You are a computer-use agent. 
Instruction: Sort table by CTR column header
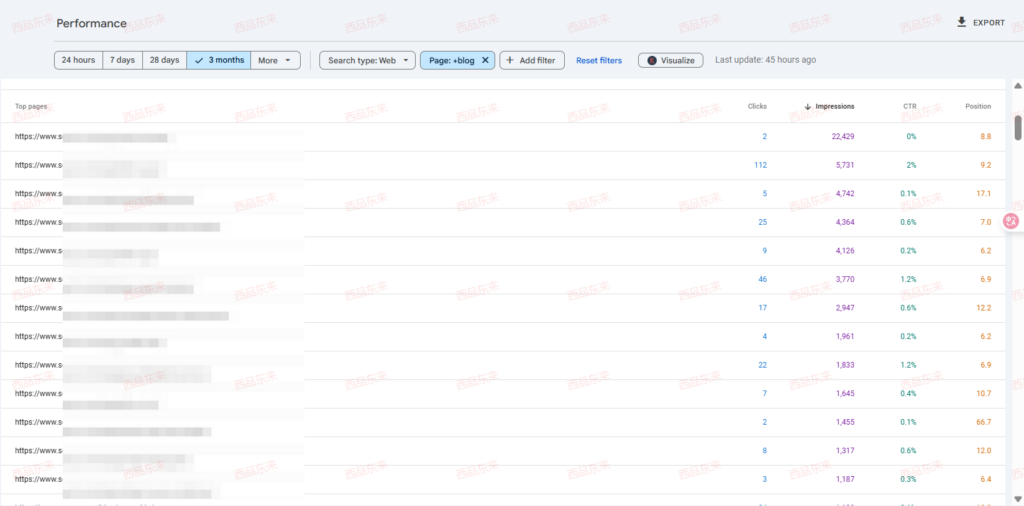(x=908, y=106)
